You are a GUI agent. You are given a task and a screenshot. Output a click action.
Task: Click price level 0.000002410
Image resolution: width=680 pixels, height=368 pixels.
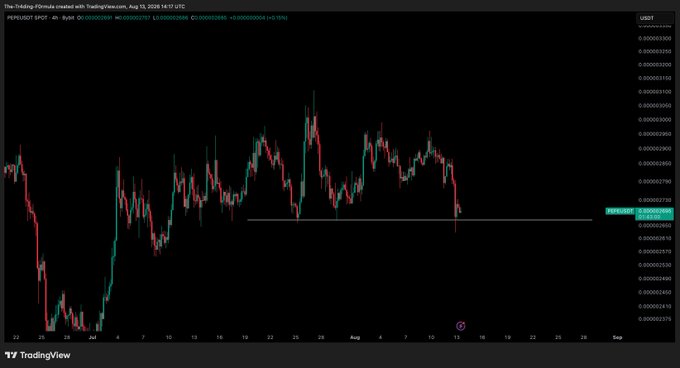point(655,306)
